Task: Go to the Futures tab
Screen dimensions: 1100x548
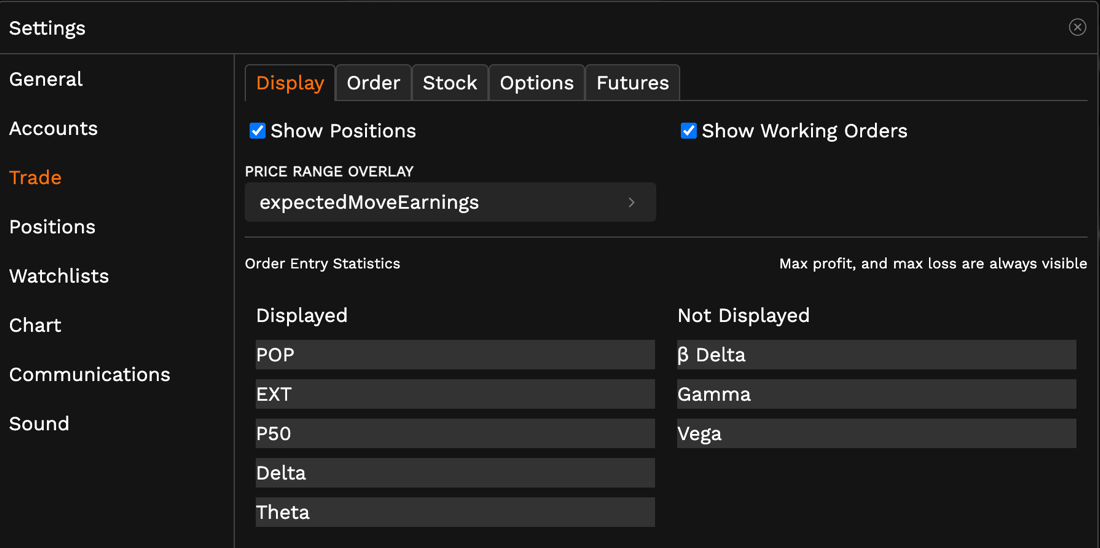Action: tap(632, 83)
